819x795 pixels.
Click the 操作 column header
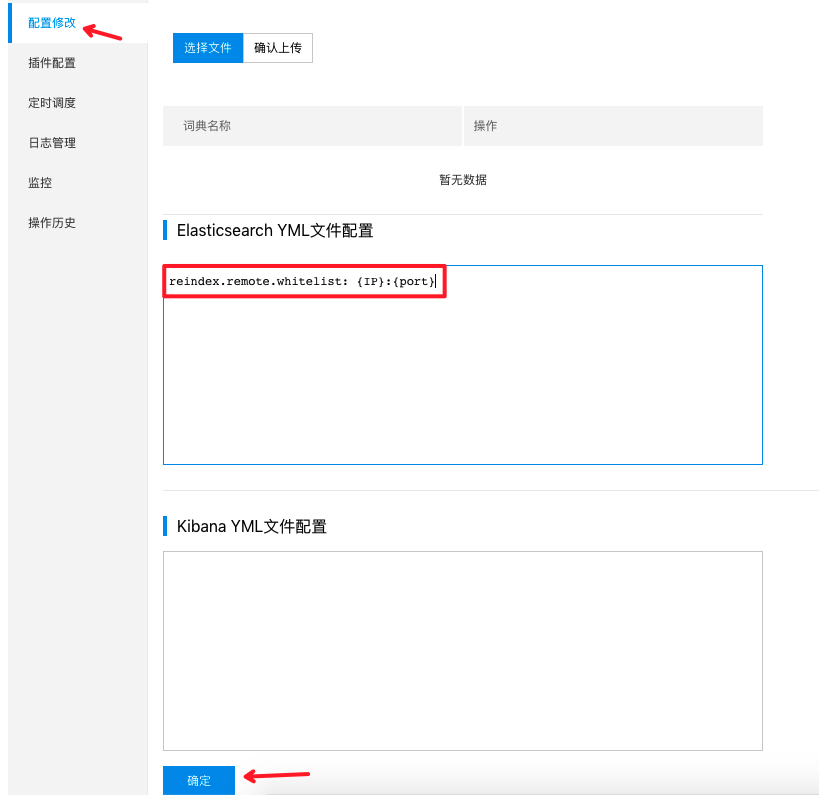[613, 126]
